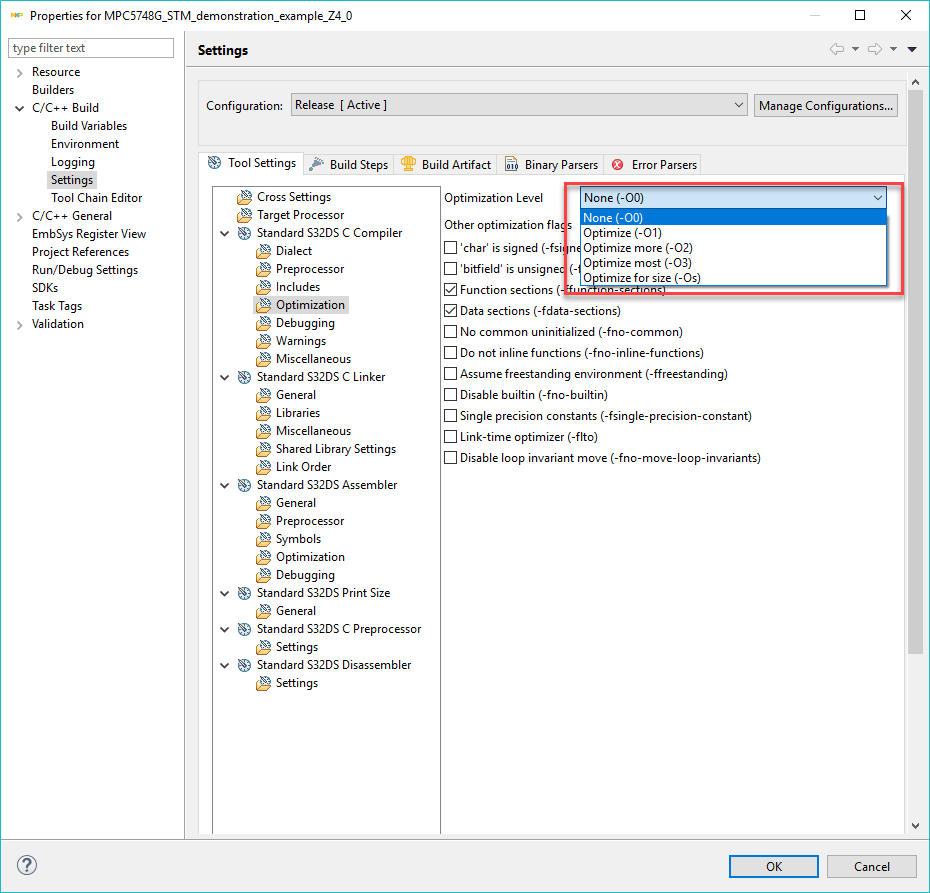The width and height of the screenshot is (930, 893).
Task: Click the Binary Parsers tab icon
Action: click(511, 164)
